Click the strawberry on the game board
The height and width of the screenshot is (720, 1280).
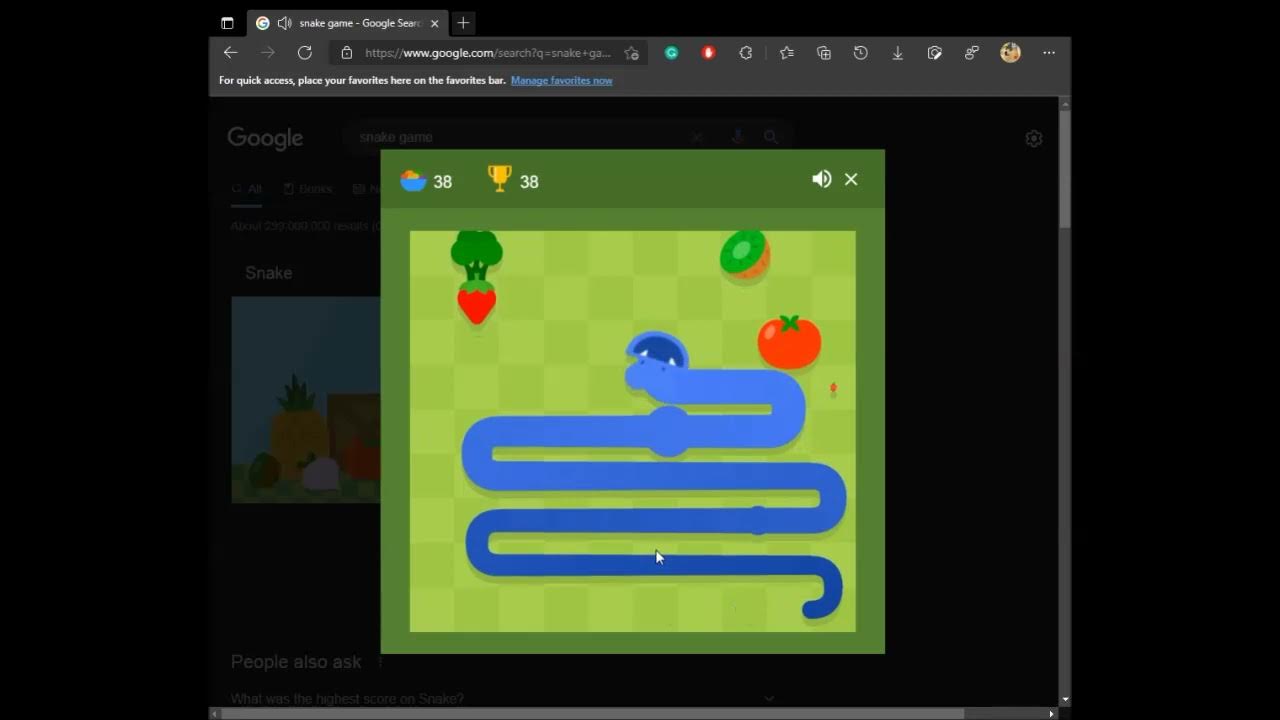(x=476, y=303)
